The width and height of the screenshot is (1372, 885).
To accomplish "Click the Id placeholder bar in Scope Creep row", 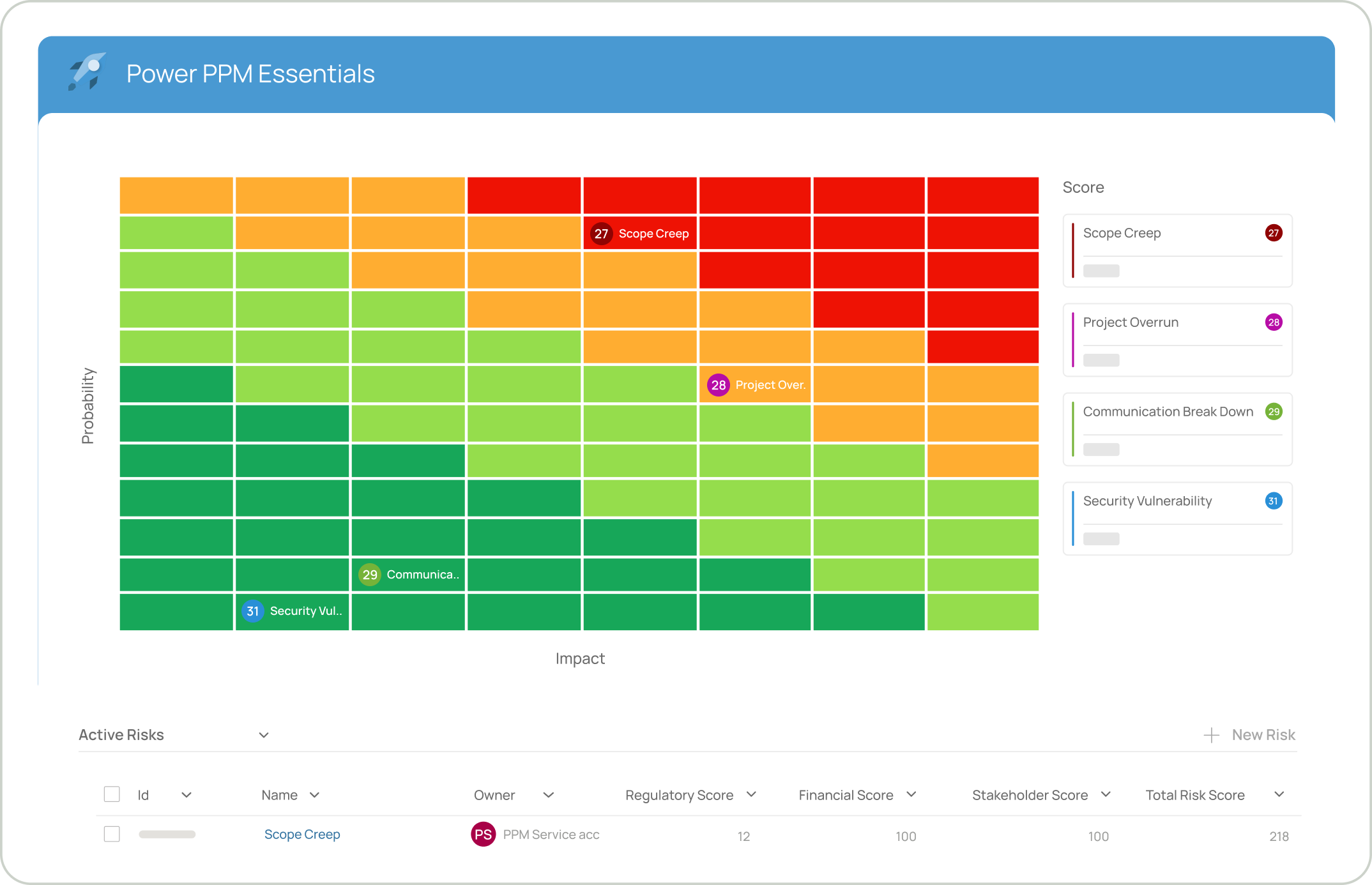I will coord(167,834).
